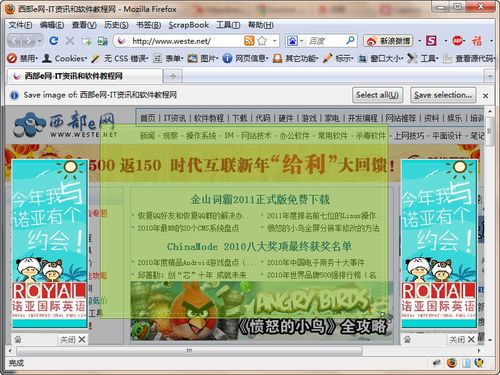
Task: Dismiss the Save image notification bar
Action: click(x=486, y=96)
